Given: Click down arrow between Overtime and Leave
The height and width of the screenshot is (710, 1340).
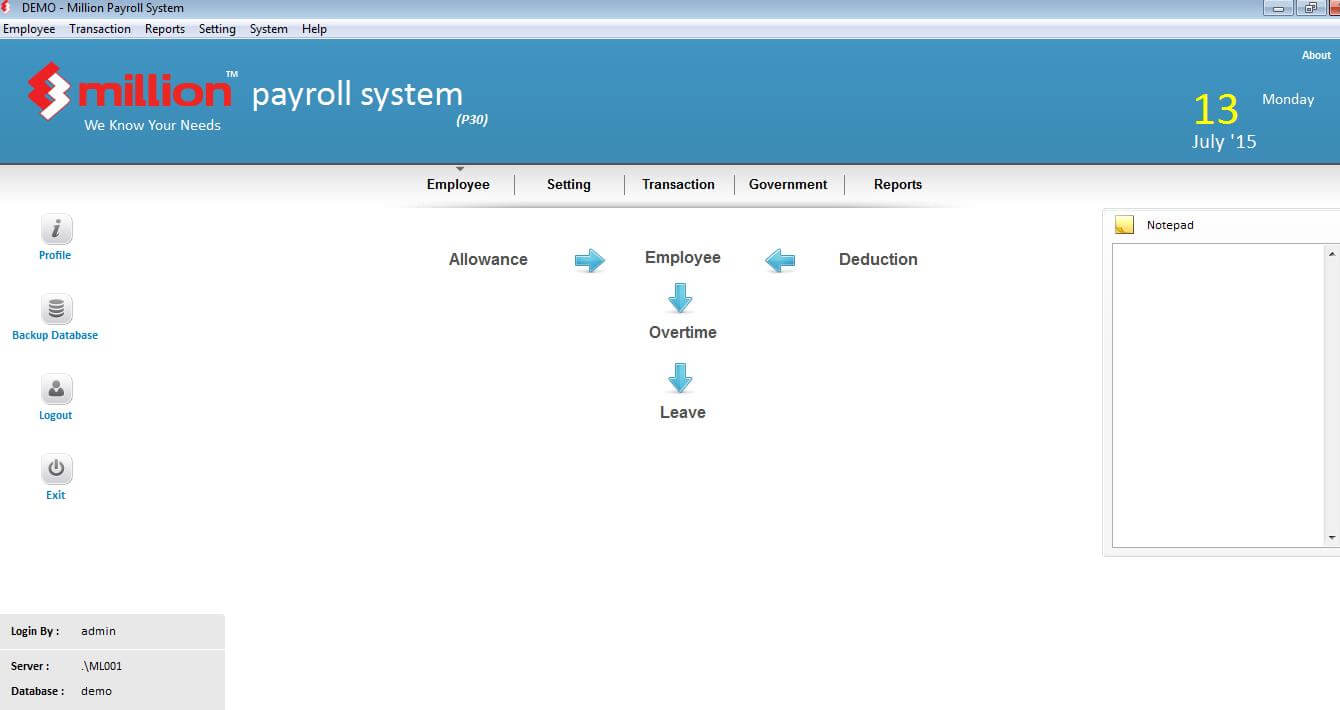Looking at the screenshot, I should 680,378.
